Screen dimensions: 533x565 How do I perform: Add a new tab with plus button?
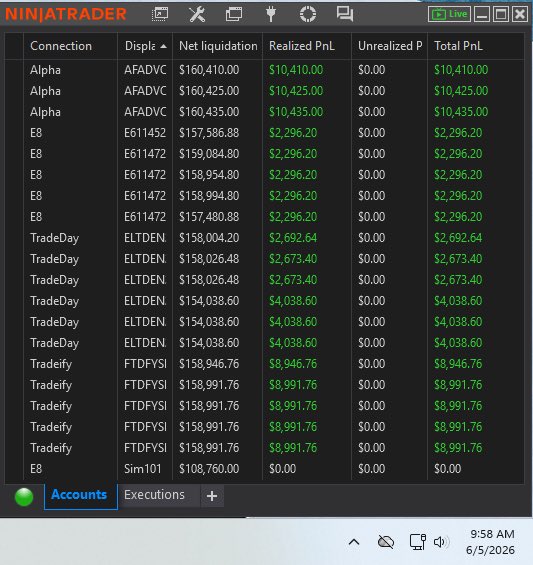click(x=212, y=496)
